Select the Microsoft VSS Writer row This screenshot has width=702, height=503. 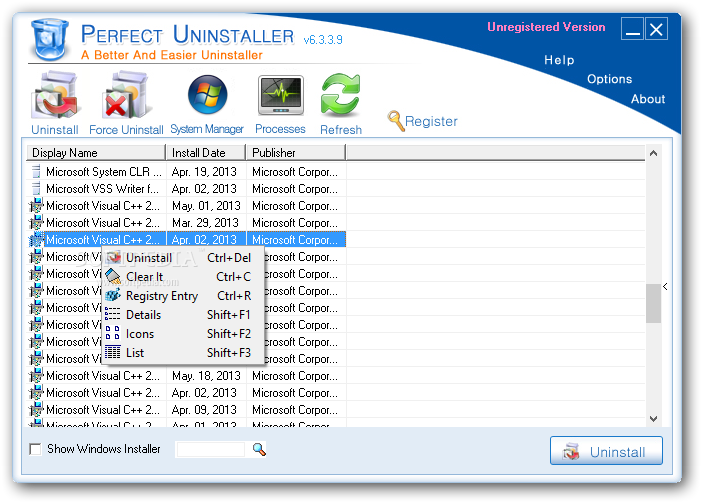click(x=186, y=189)
